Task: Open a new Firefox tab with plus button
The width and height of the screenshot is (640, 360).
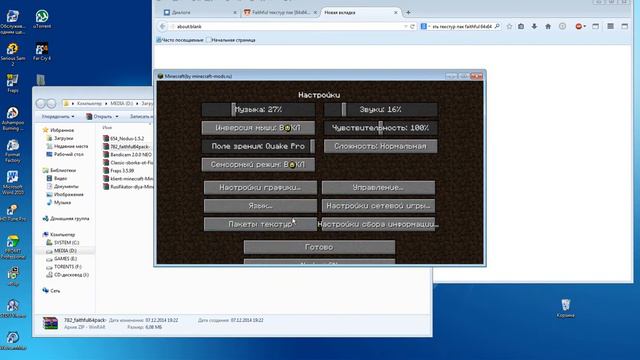Action: (408, 13)
